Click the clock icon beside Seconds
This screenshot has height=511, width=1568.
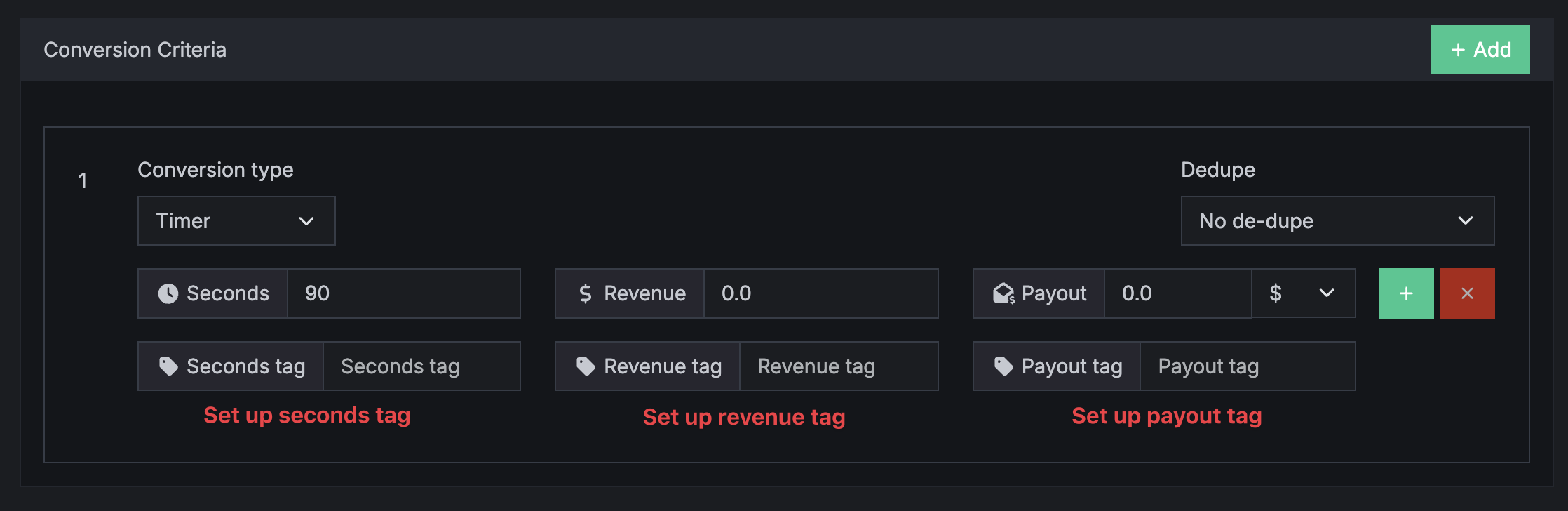coord(168,293)
